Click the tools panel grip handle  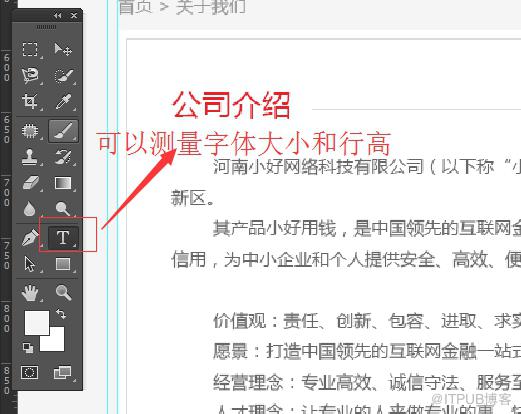coord(46,27)
